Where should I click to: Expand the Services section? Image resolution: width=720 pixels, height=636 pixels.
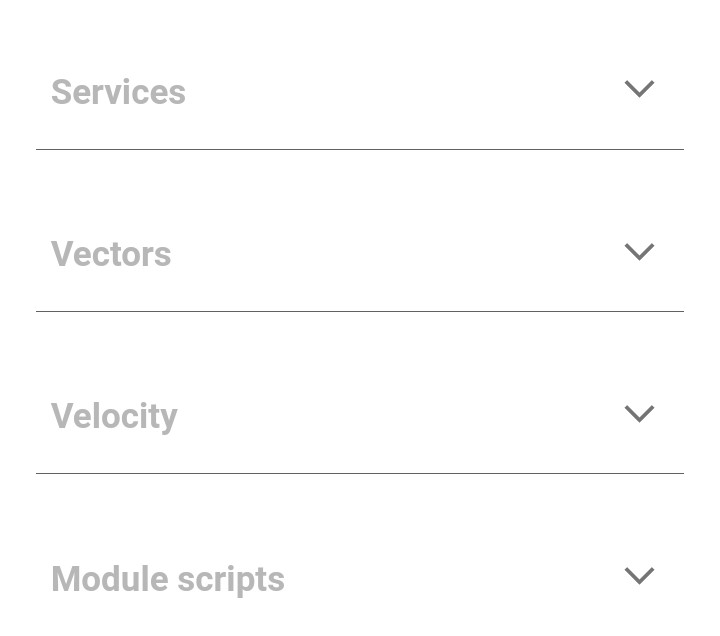(639, 89)
